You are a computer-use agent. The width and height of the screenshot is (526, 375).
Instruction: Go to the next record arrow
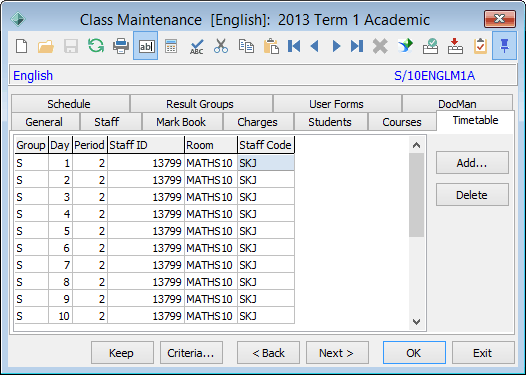point(336,46)
